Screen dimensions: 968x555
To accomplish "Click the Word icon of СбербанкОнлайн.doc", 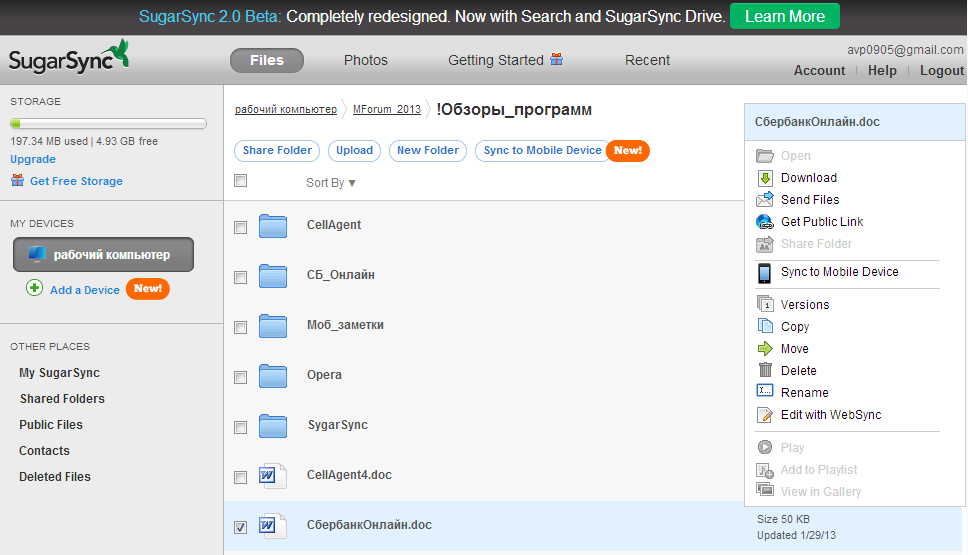I will click(x=272, y=526).
